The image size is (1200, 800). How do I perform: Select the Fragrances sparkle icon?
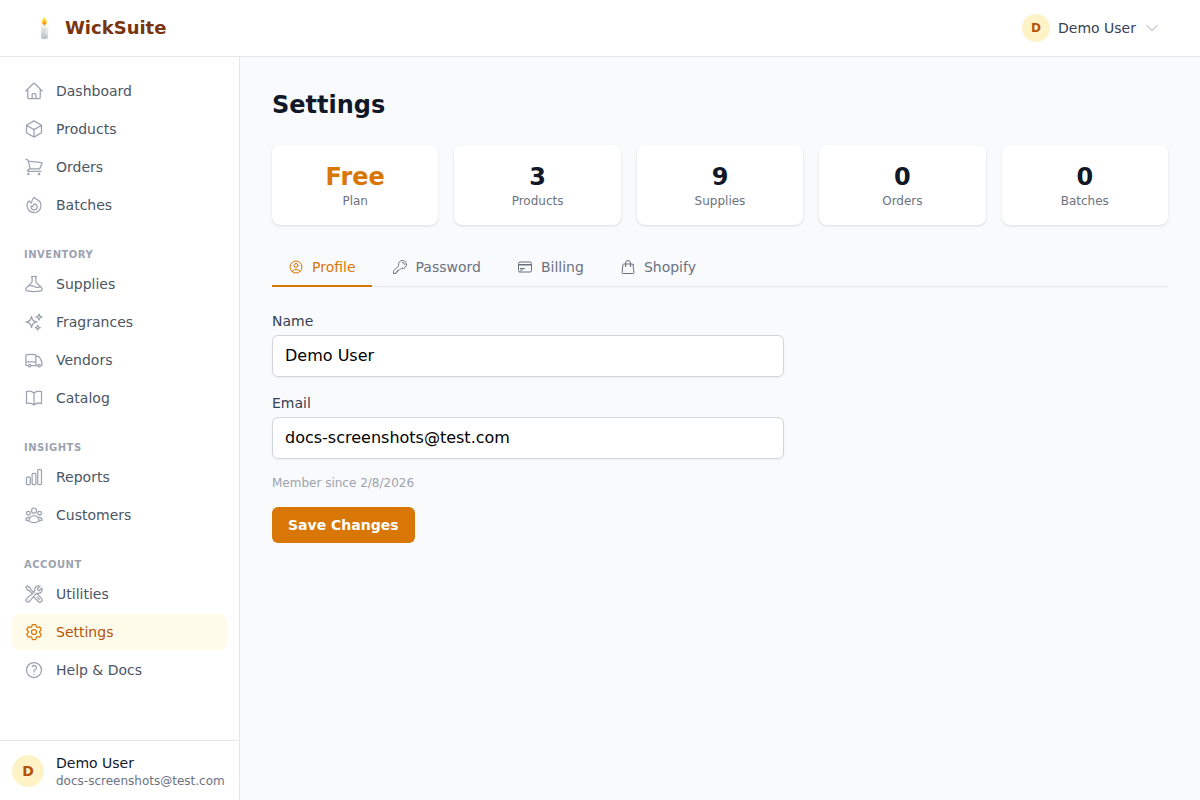coord(33,321)
